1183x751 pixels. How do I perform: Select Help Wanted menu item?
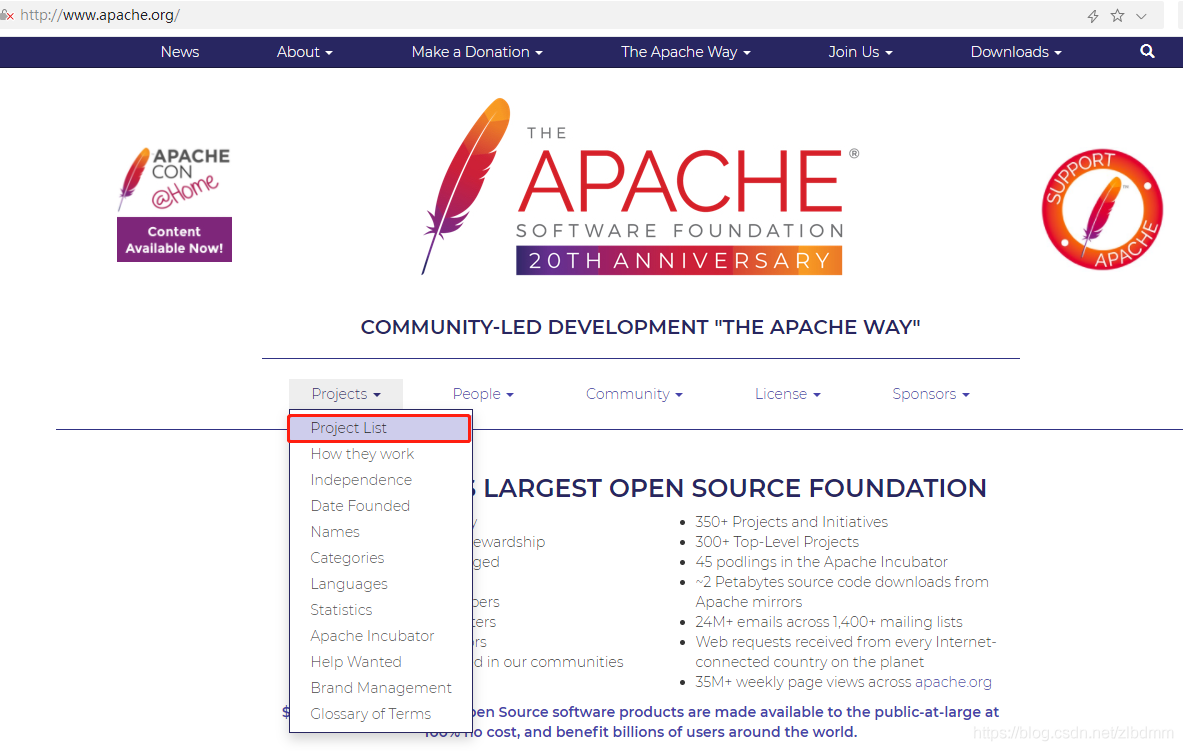click(x=379, y=662)
